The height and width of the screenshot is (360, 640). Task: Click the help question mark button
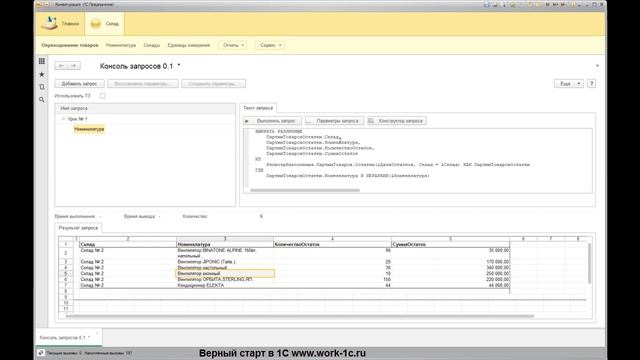pos(591,84)
